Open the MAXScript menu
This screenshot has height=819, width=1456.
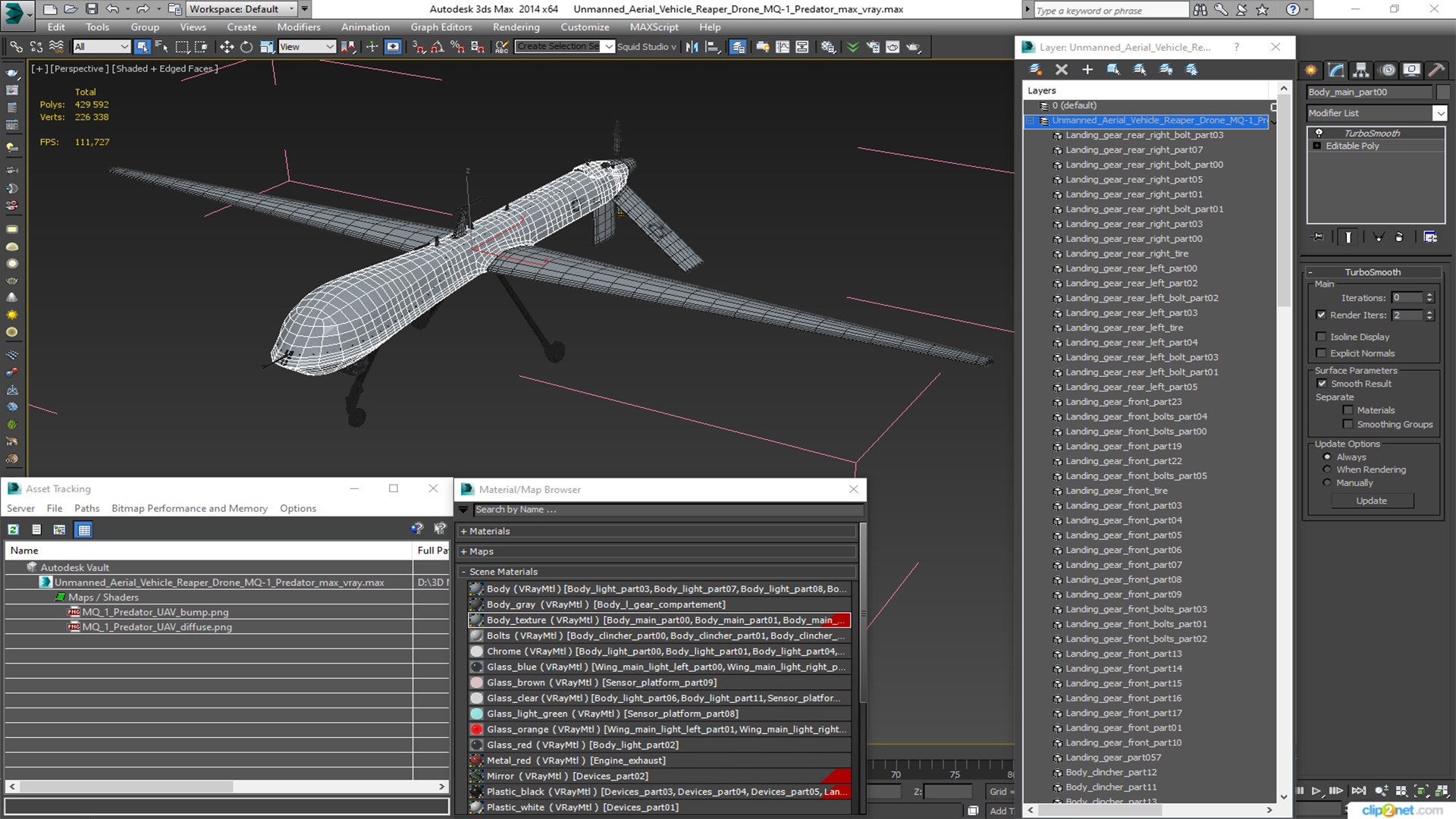point(654,27)
